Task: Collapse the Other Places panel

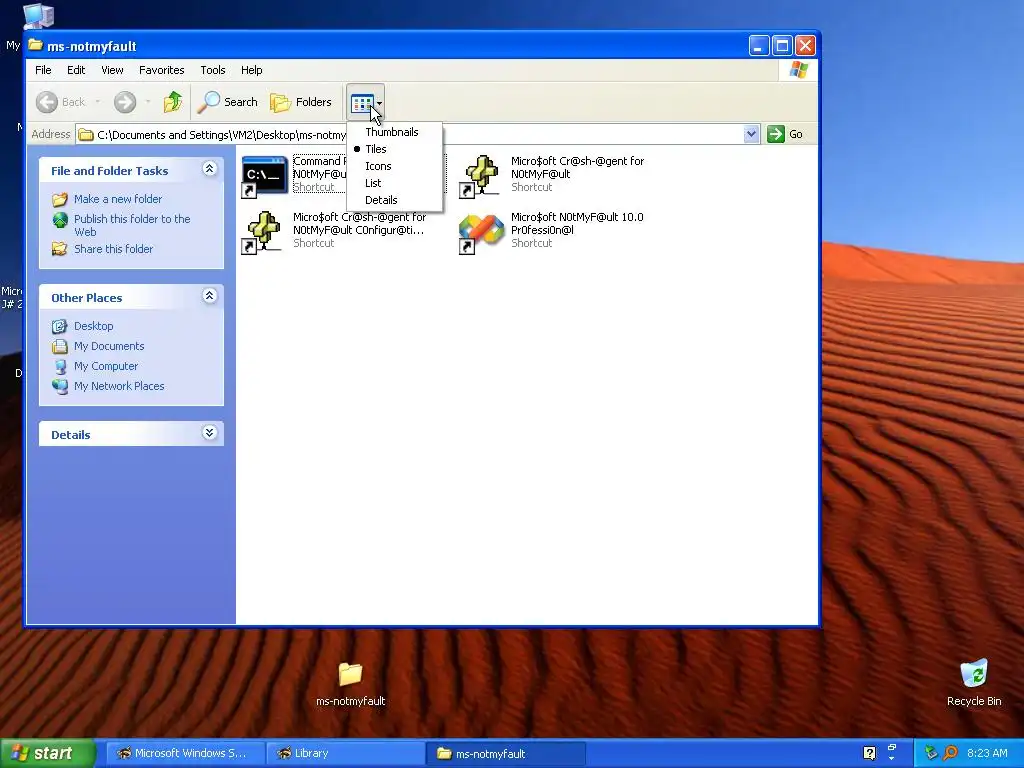Action: [210, 296]
